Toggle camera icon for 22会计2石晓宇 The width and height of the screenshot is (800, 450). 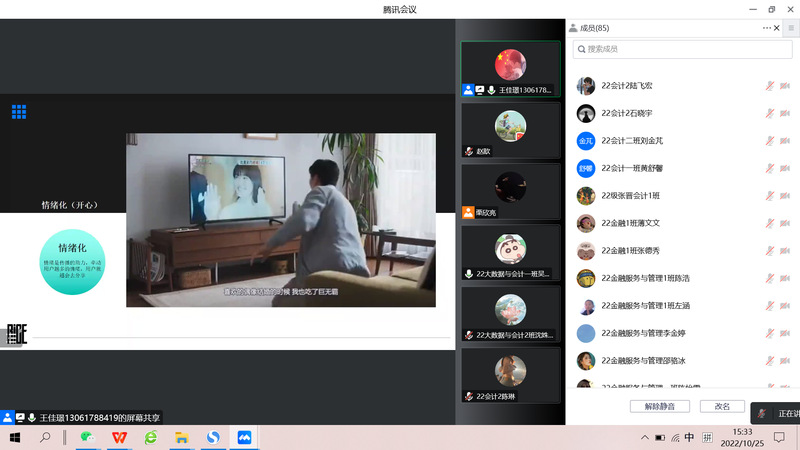pyautogui.click(x=785, y=114)
